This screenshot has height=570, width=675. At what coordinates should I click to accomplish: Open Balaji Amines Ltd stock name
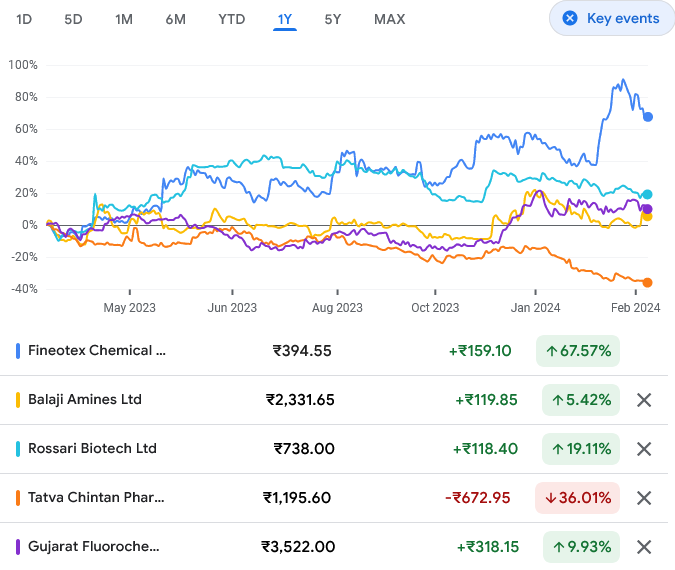[85, 400]
